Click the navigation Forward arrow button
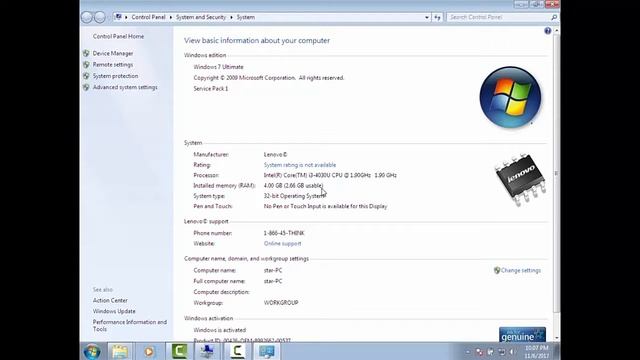Viewport: 640px width, 360px height. 100,17
